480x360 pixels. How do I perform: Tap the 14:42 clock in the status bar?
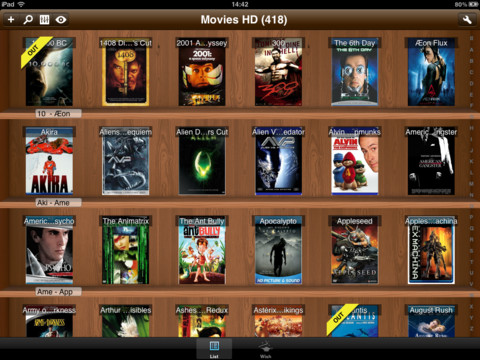[x=240, y=4]
